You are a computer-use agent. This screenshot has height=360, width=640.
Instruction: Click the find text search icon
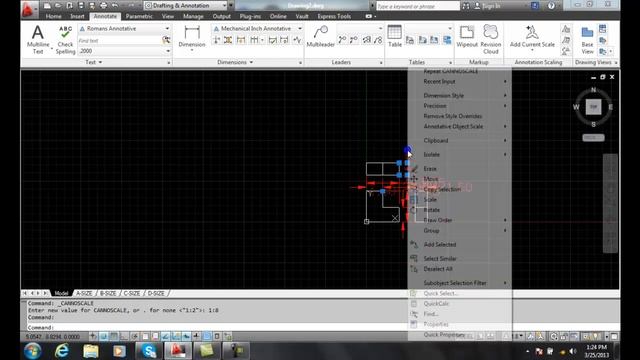coord(166,40)
